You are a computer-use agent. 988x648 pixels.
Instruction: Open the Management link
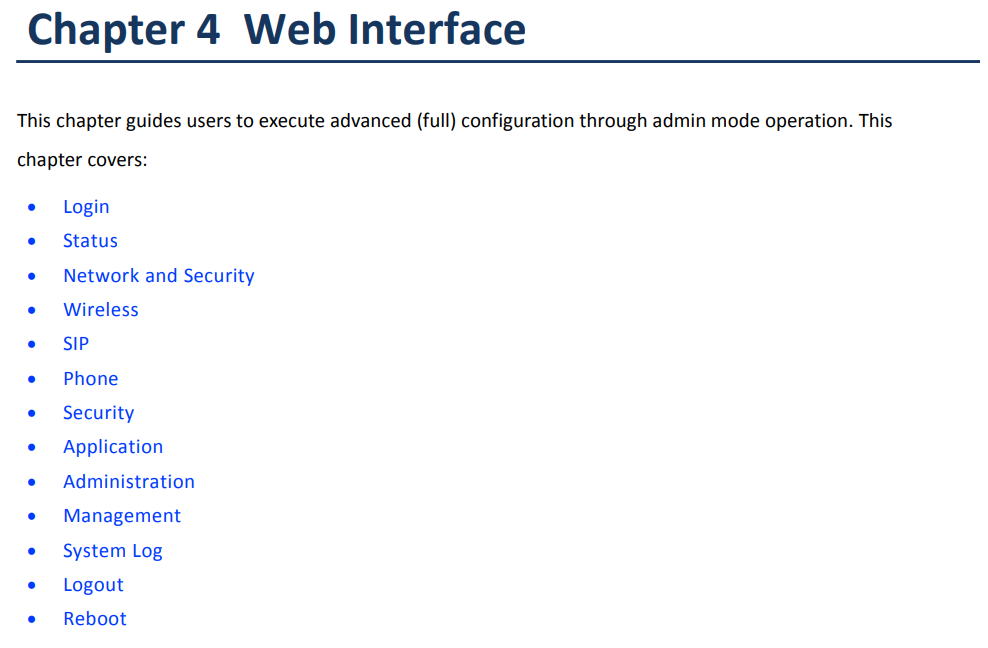click(x=122, y=516)
